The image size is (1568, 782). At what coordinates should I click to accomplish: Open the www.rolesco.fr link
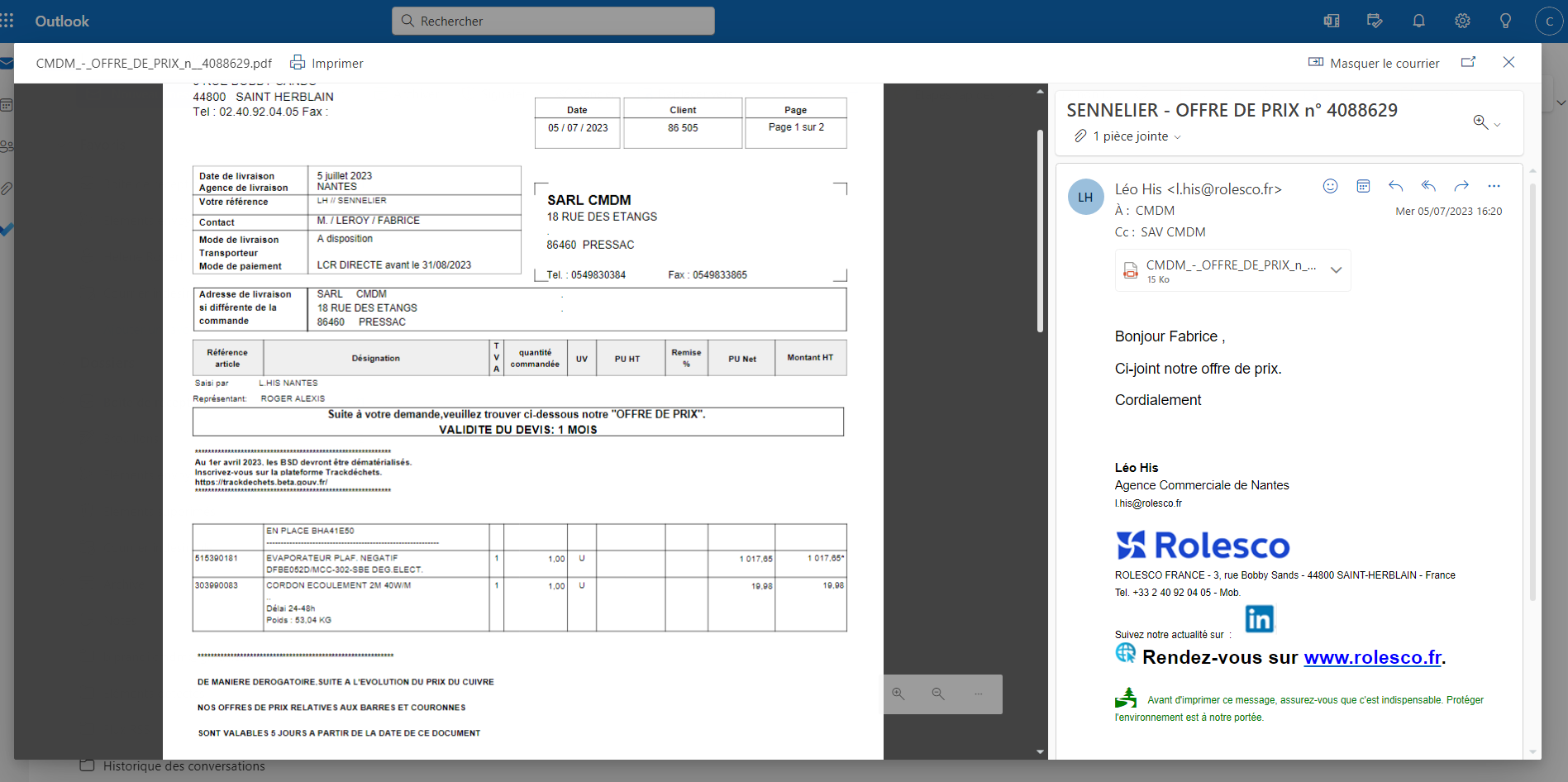pyautogui.click(x=1373, y=657)
